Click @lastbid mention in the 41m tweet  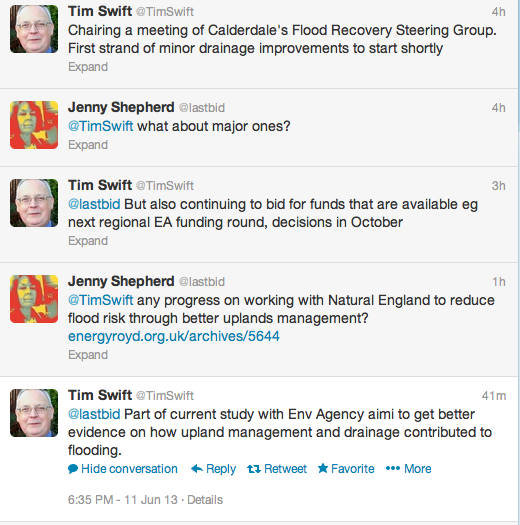(x=94, y=415)
